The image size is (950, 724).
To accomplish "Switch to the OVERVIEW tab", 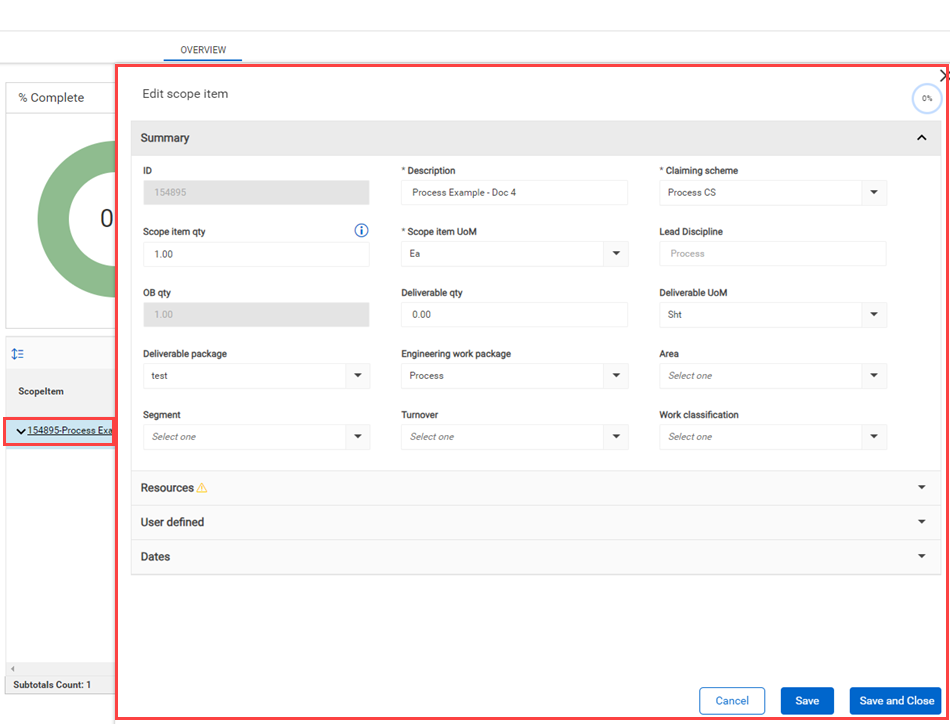I will (x=203, y=50).
